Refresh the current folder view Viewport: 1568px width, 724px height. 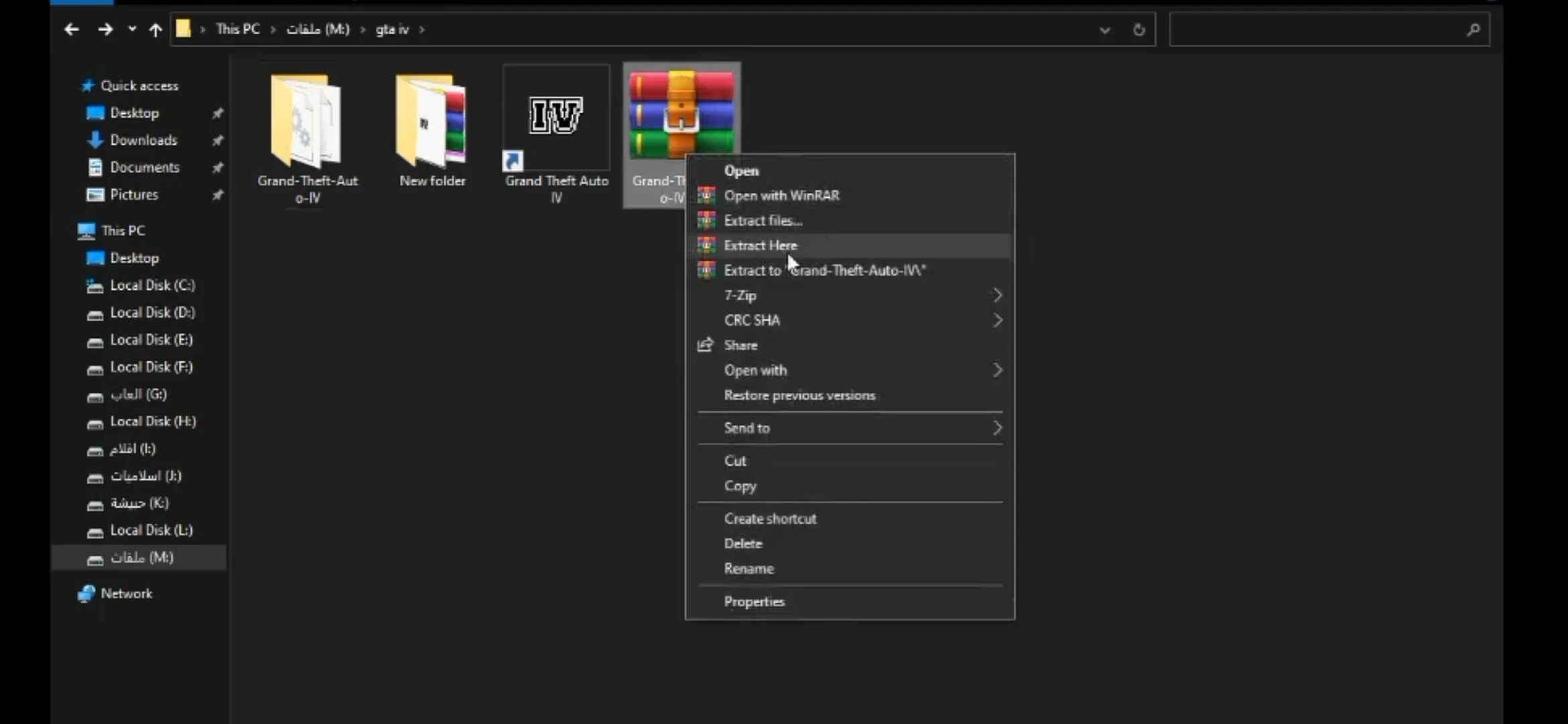click(1138, 29)
